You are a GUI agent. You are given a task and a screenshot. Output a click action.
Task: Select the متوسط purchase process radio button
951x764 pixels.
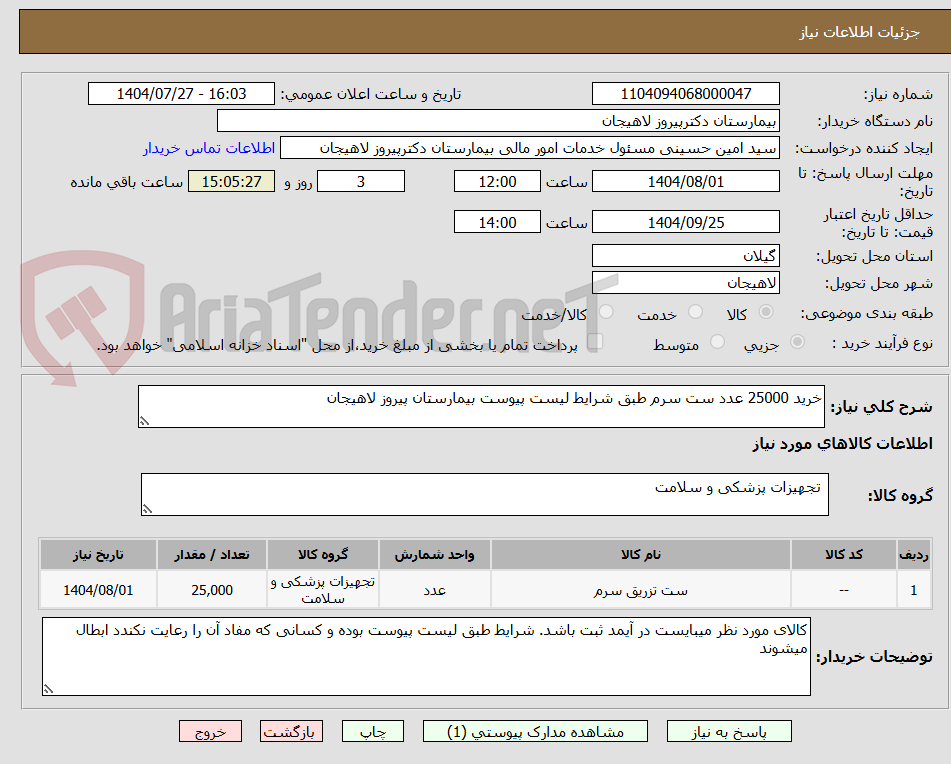point(718,341)
